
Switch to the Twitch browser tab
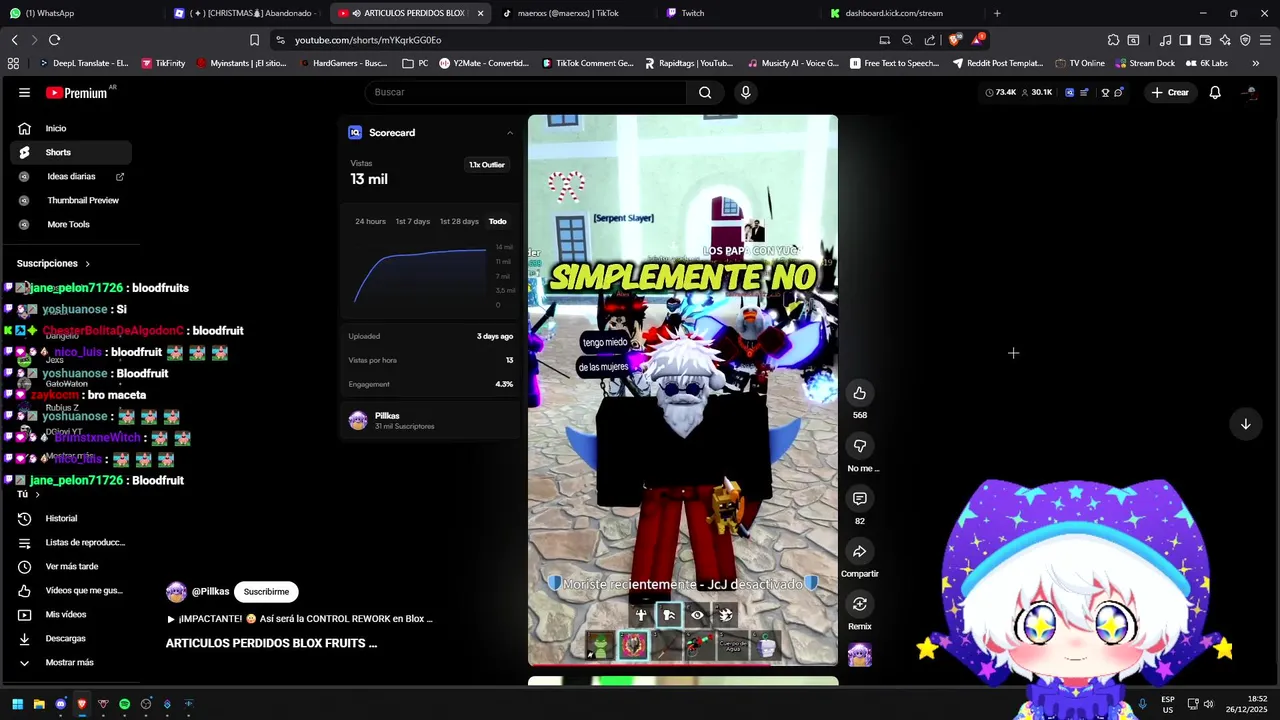(740, 13)
